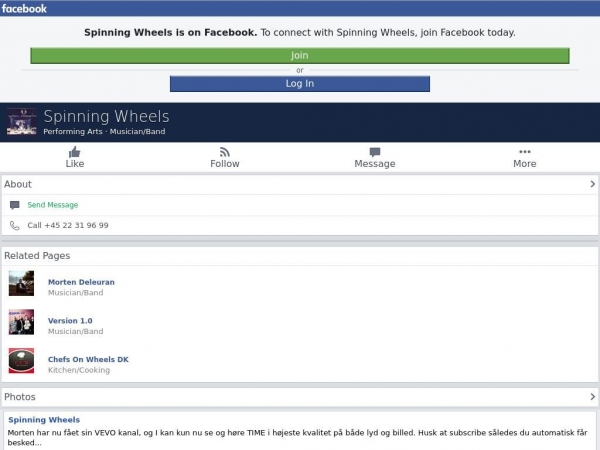Open Morten Deleuran related page
The image size is (600, 450).
tap(81, 282)
